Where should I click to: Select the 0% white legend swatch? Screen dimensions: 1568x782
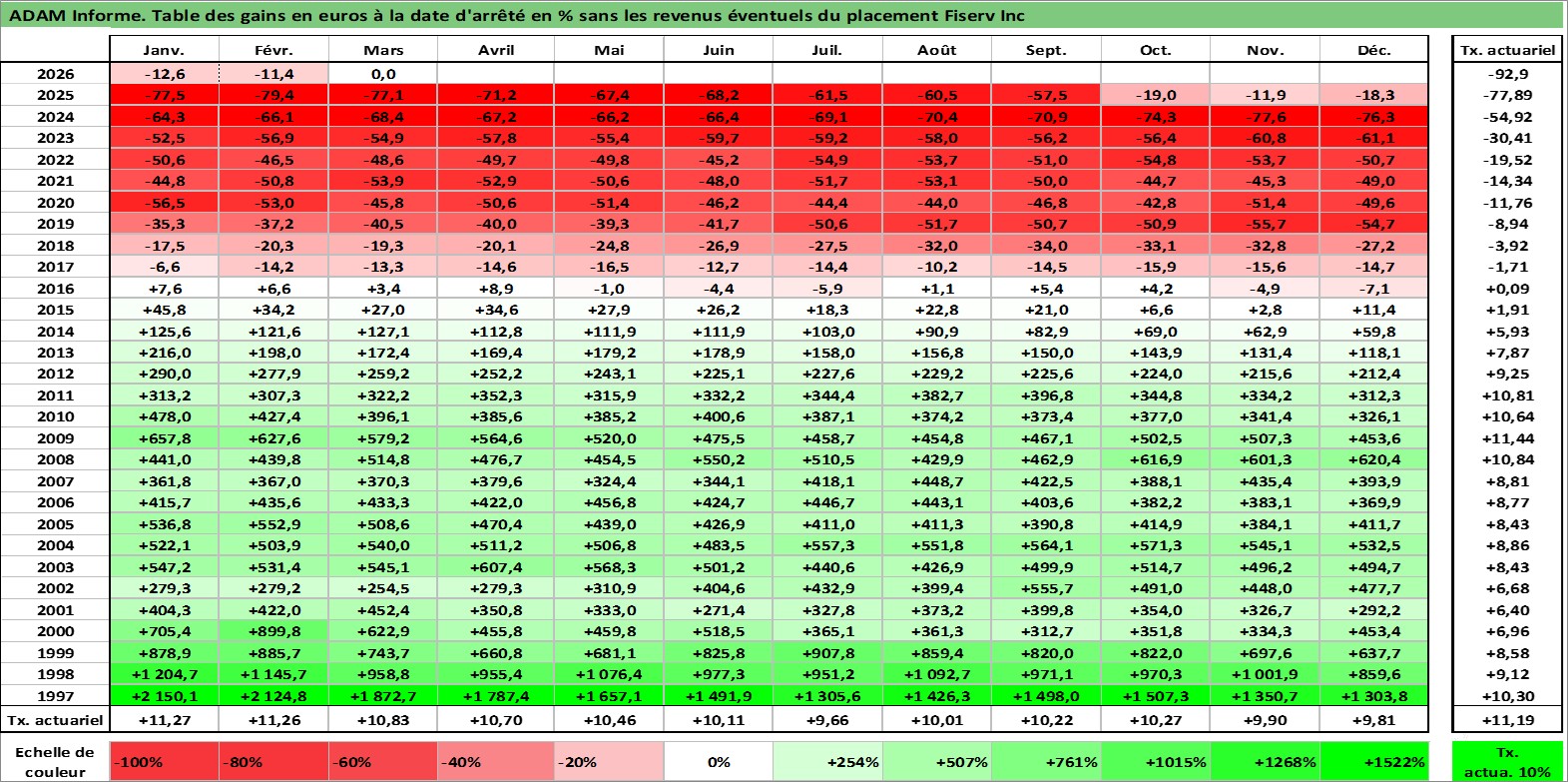tap(719, 761)
